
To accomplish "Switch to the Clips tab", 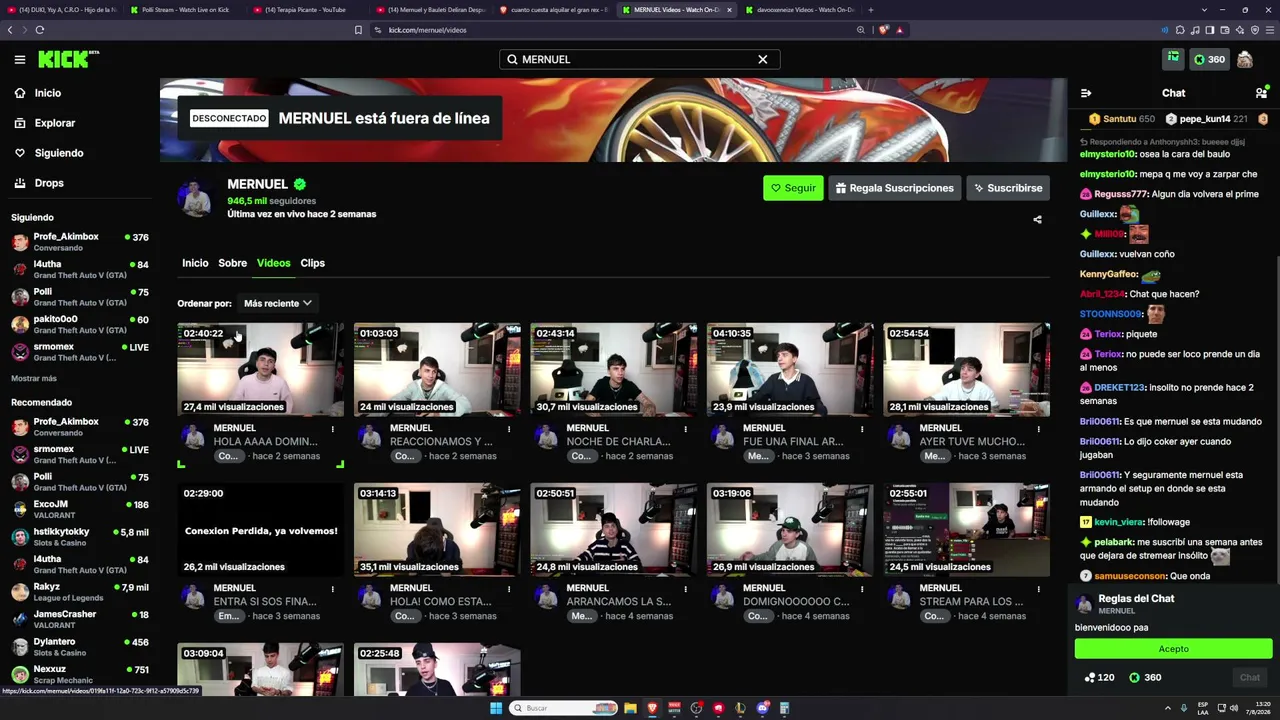I will (x=313, y=263).
